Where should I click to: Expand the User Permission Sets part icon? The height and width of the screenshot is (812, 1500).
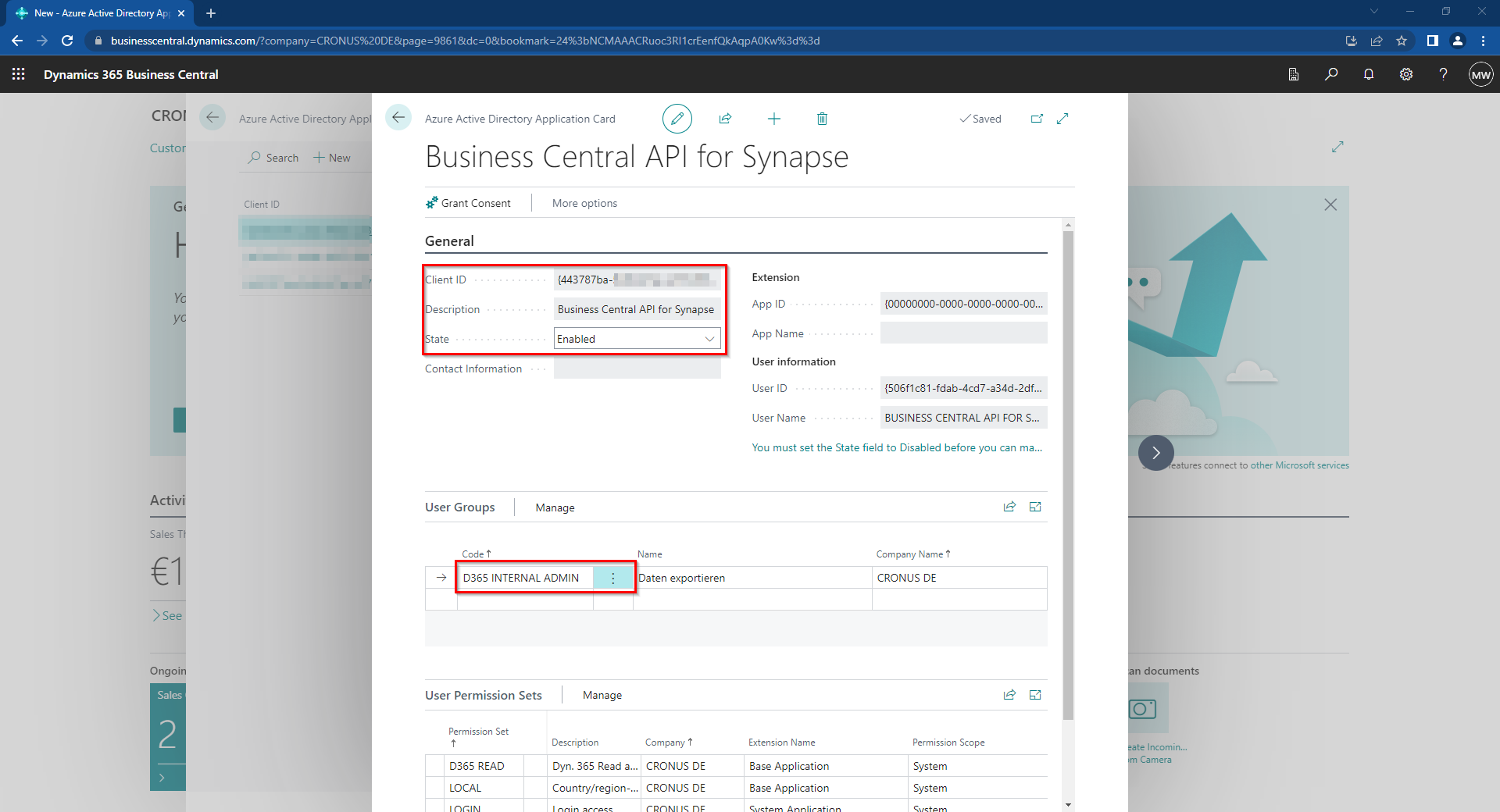tap(1035, 695)
